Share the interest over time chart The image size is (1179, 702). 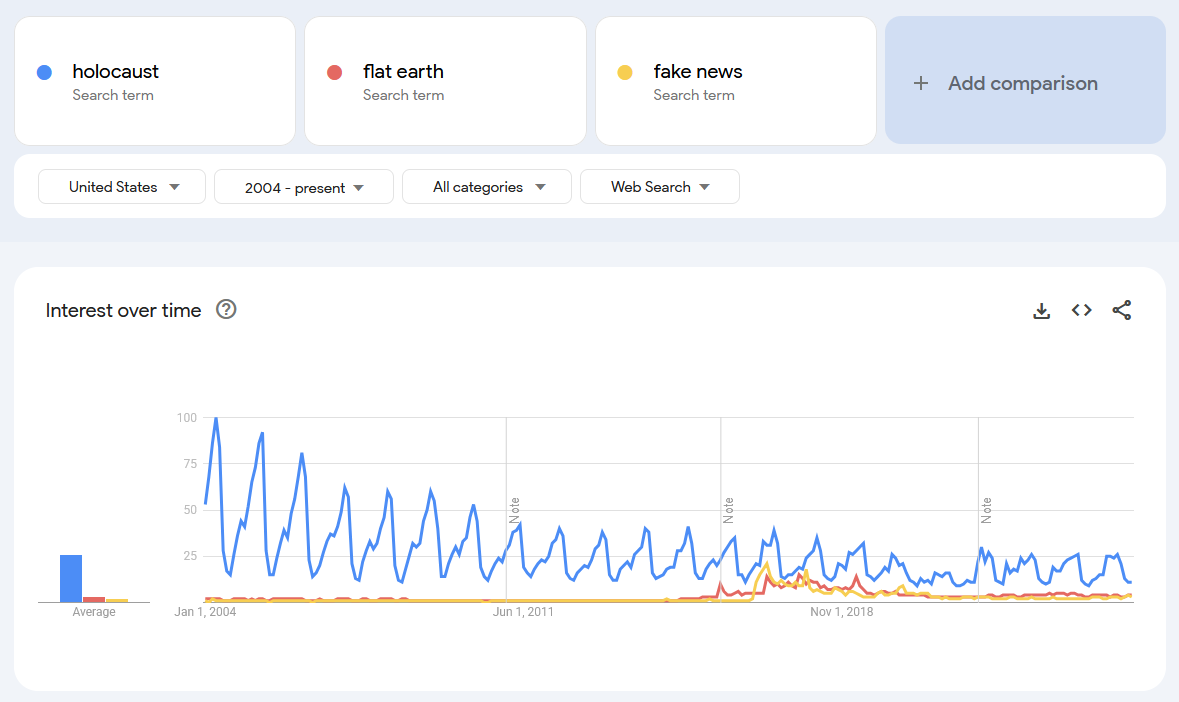pos(1122,310)
